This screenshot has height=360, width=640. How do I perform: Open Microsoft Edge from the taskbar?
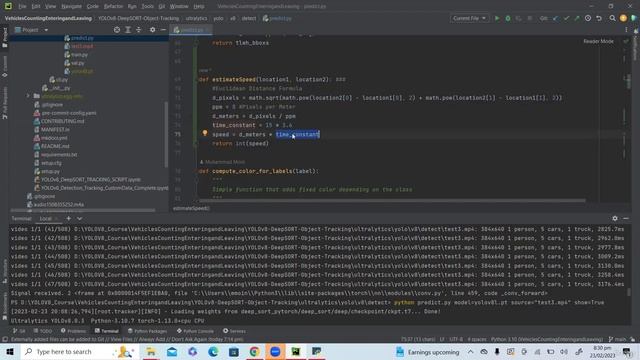[213, 351]
